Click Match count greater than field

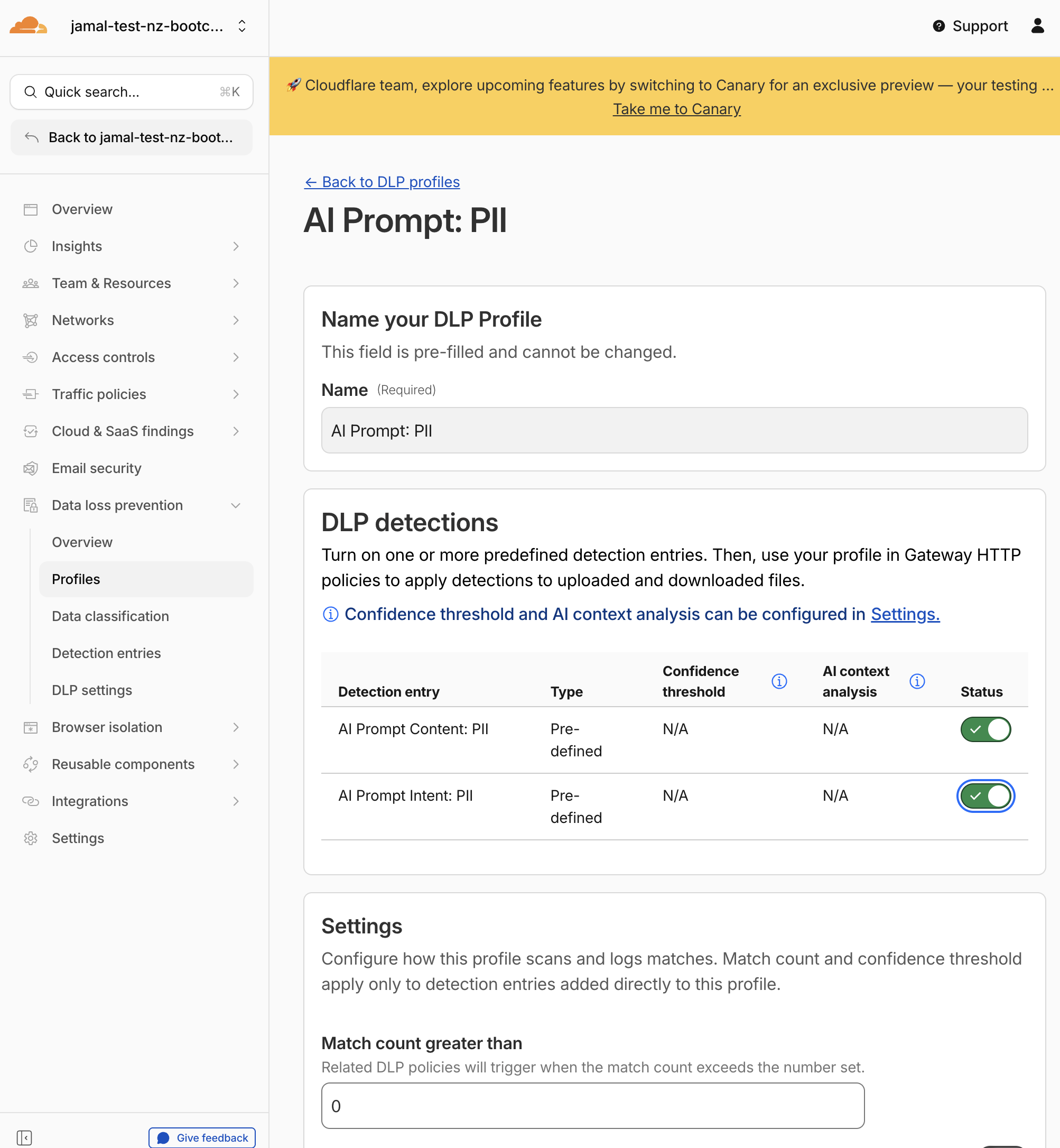click(x=592, y=1106)
